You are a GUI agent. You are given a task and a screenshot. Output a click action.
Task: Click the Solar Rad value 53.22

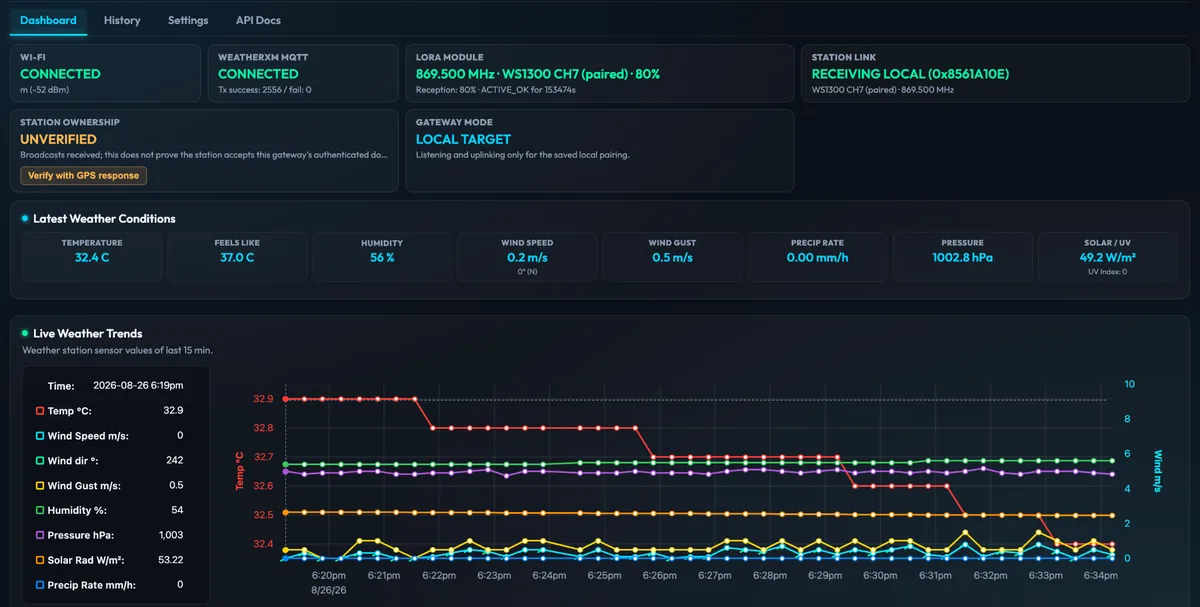tap(170, 560)
